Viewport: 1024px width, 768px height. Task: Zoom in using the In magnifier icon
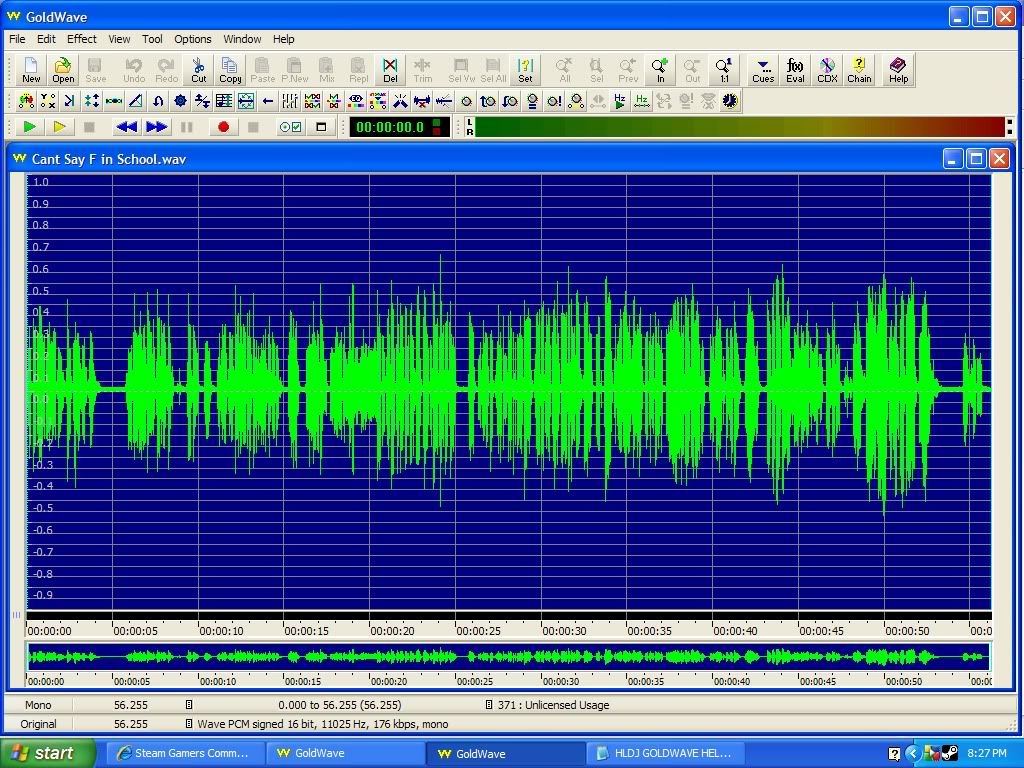(660, 70)
